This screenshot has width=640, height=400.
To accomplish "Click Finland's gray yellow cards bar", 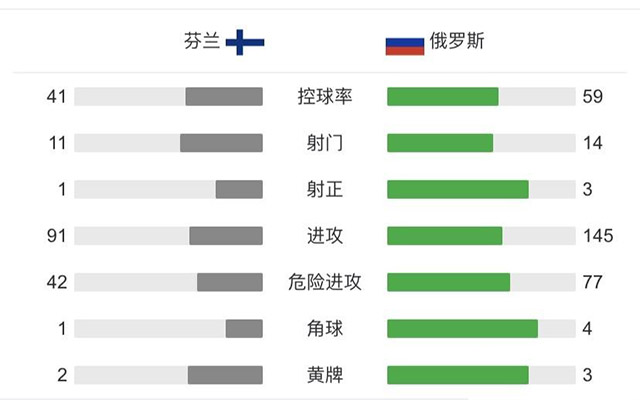I will click(225, 375).
